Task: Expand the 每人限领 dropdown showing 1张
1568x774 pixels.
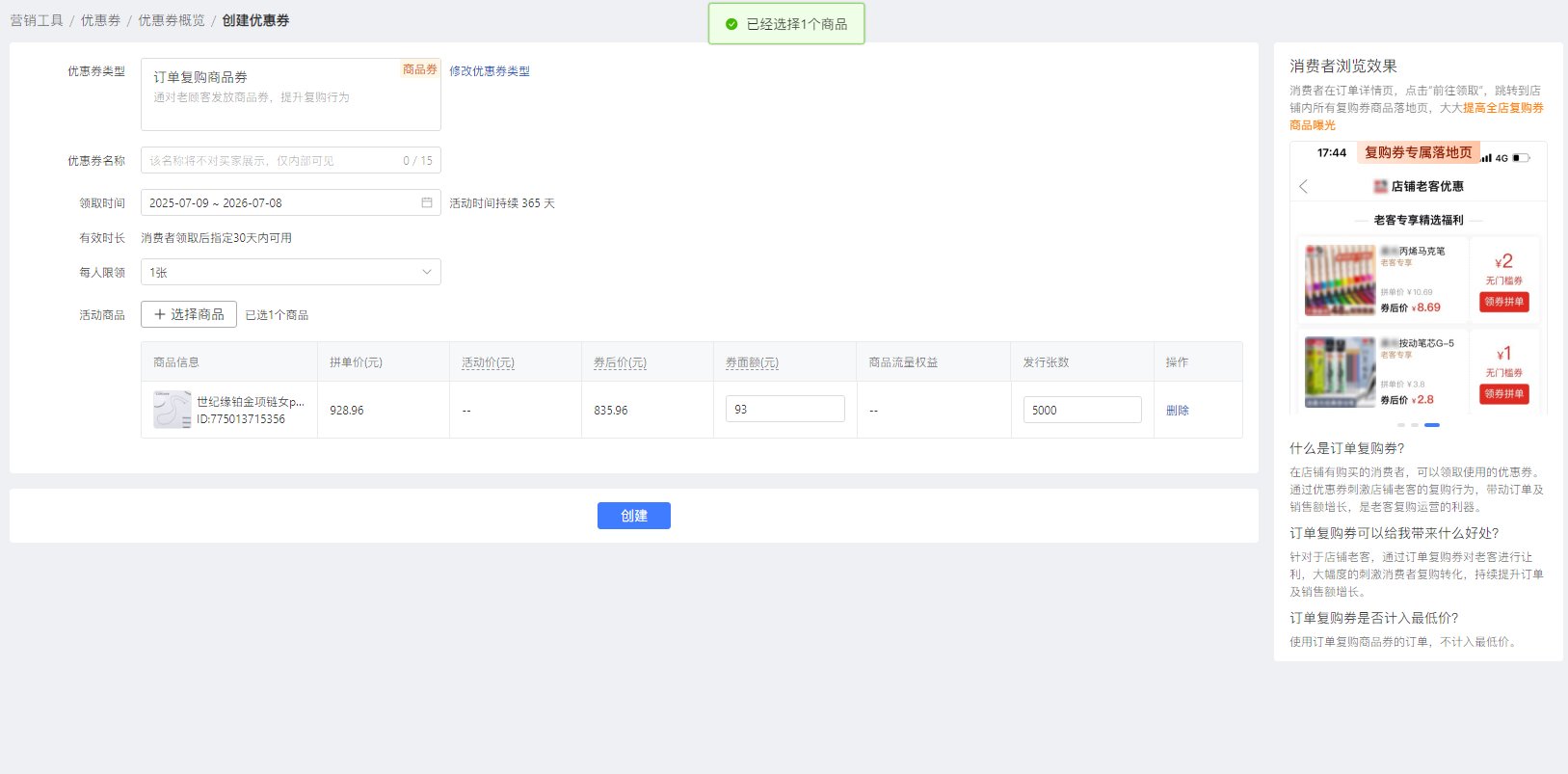Action: (x=290, y=272)
